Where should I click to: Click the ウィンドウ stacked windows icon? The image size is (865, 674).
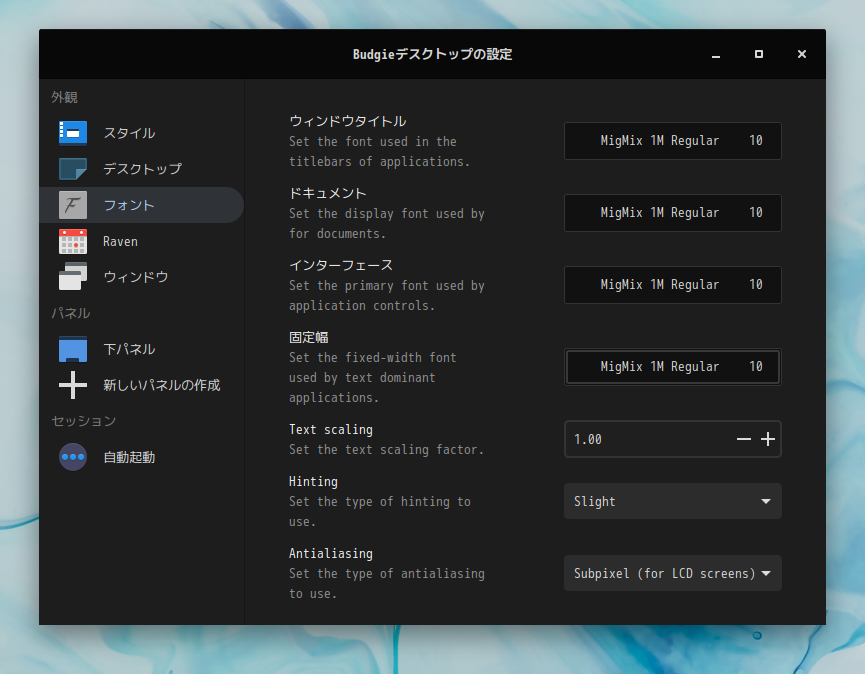click(x=73, y=276)
